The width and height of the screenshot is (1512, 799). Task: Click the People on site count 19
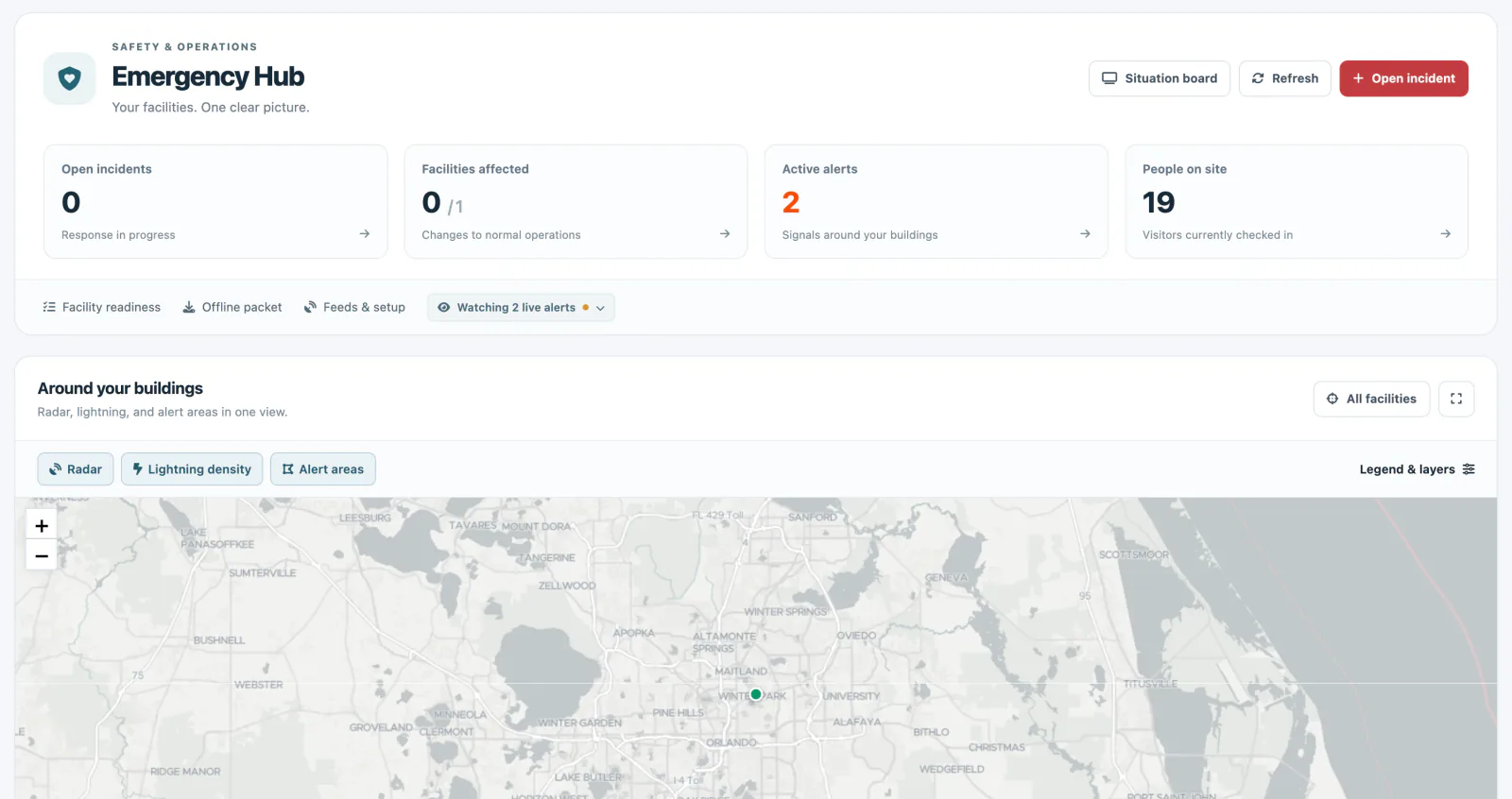(x=1159, y=202)
